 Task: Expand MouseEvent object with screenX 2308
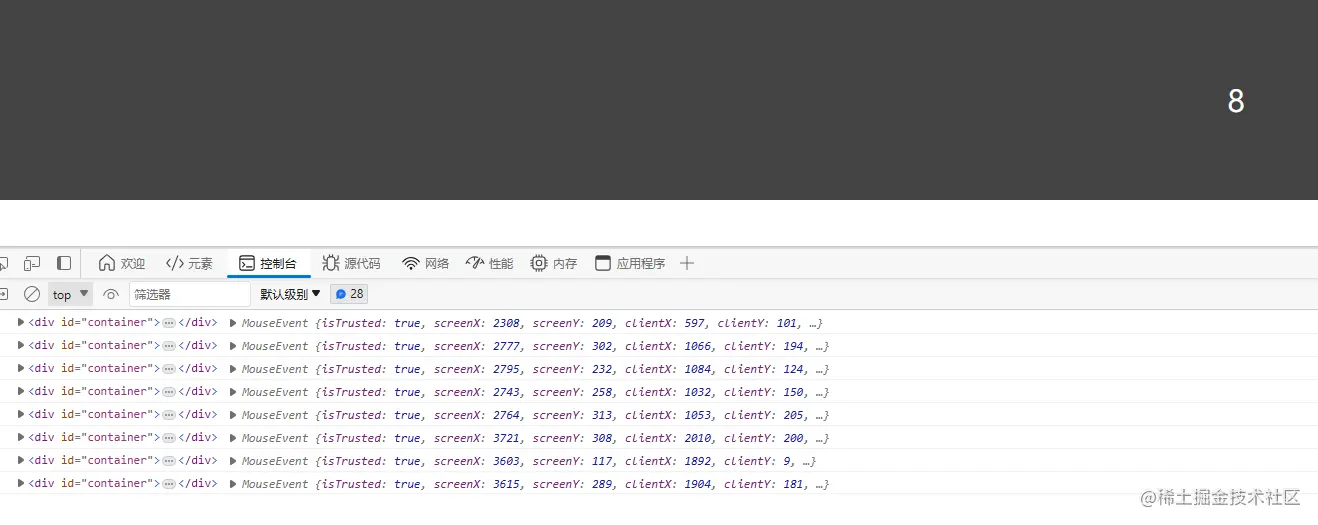pos(233,323)
